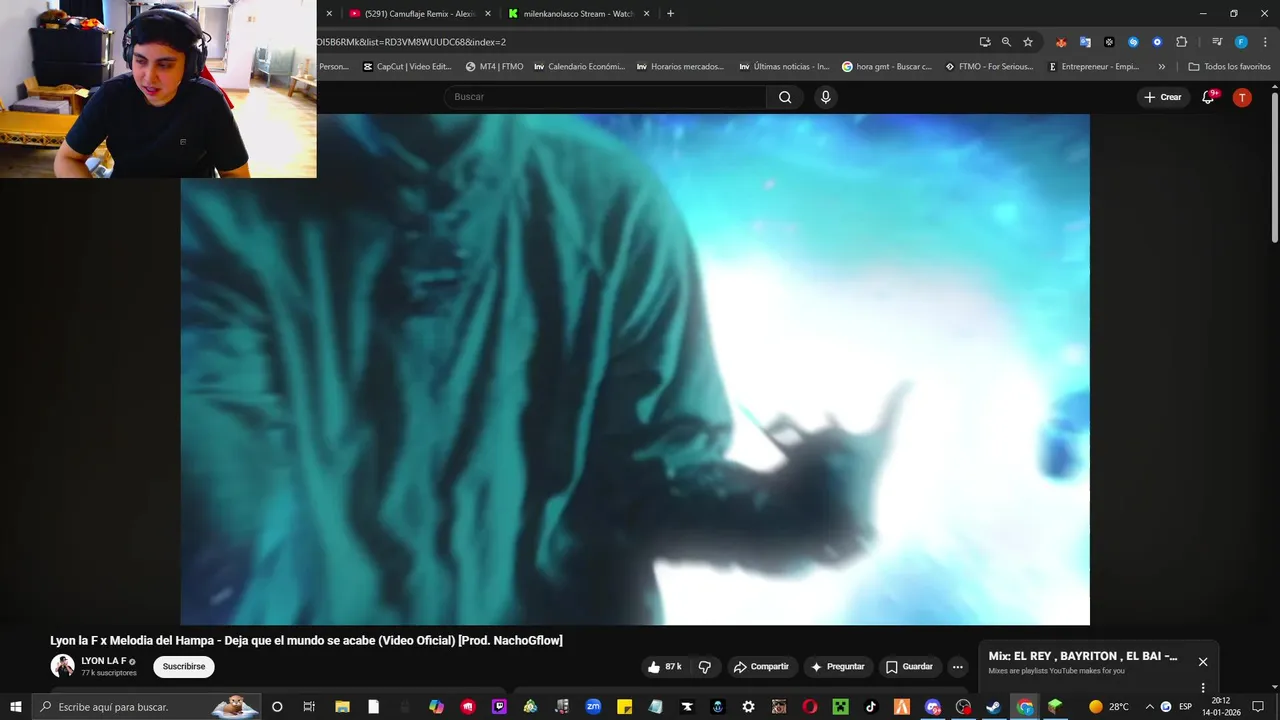Open hora gmt Buscar bookmark
Image resolution: width=1280 pixels, height=720 pixels.
point(887,67)
